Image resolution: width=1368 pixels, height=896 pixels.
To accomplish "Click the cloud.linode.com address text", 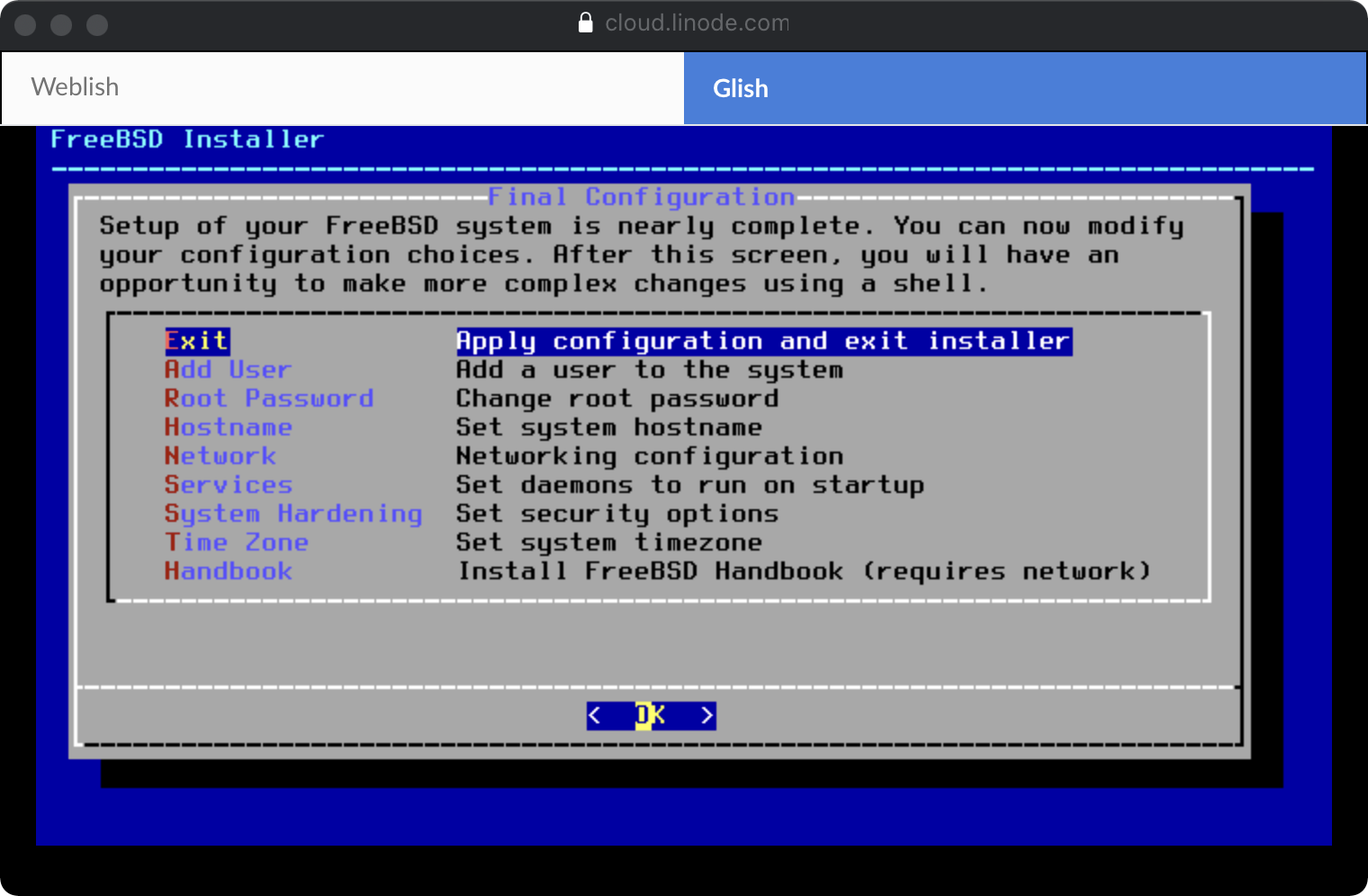I will click(x=697, y=22).
